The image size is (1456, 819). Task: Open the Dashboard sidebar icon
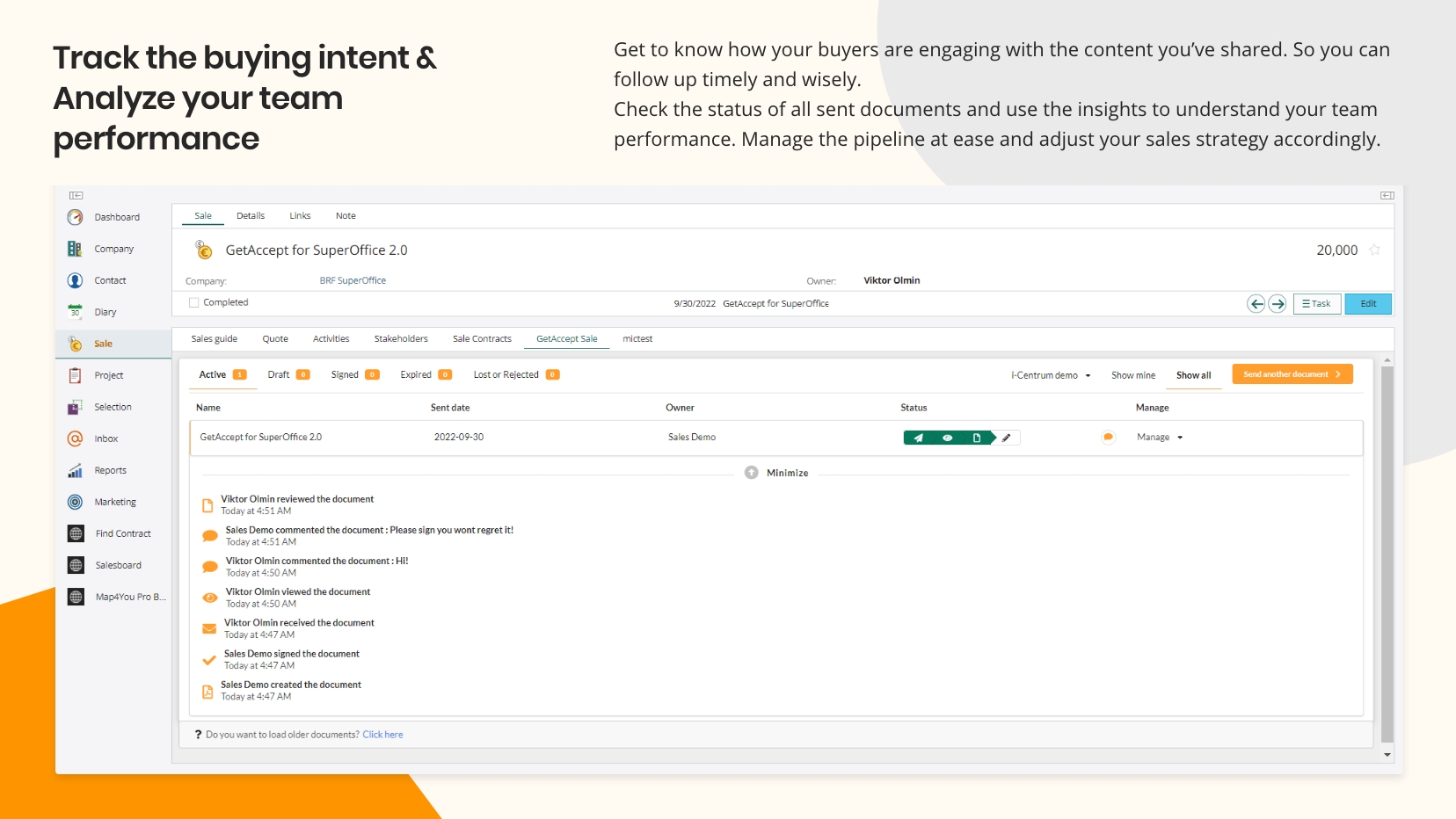75,217
